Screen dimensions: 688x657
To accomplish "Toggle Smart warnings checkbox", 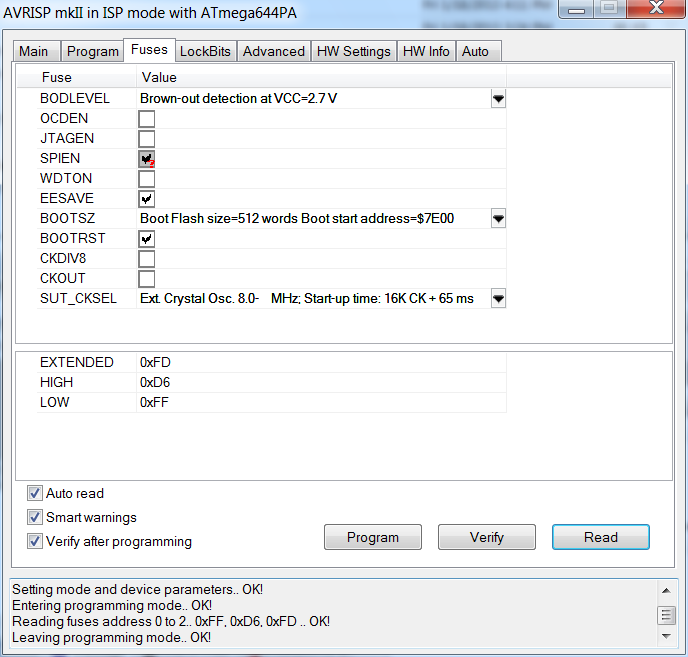I will [36, 517].
